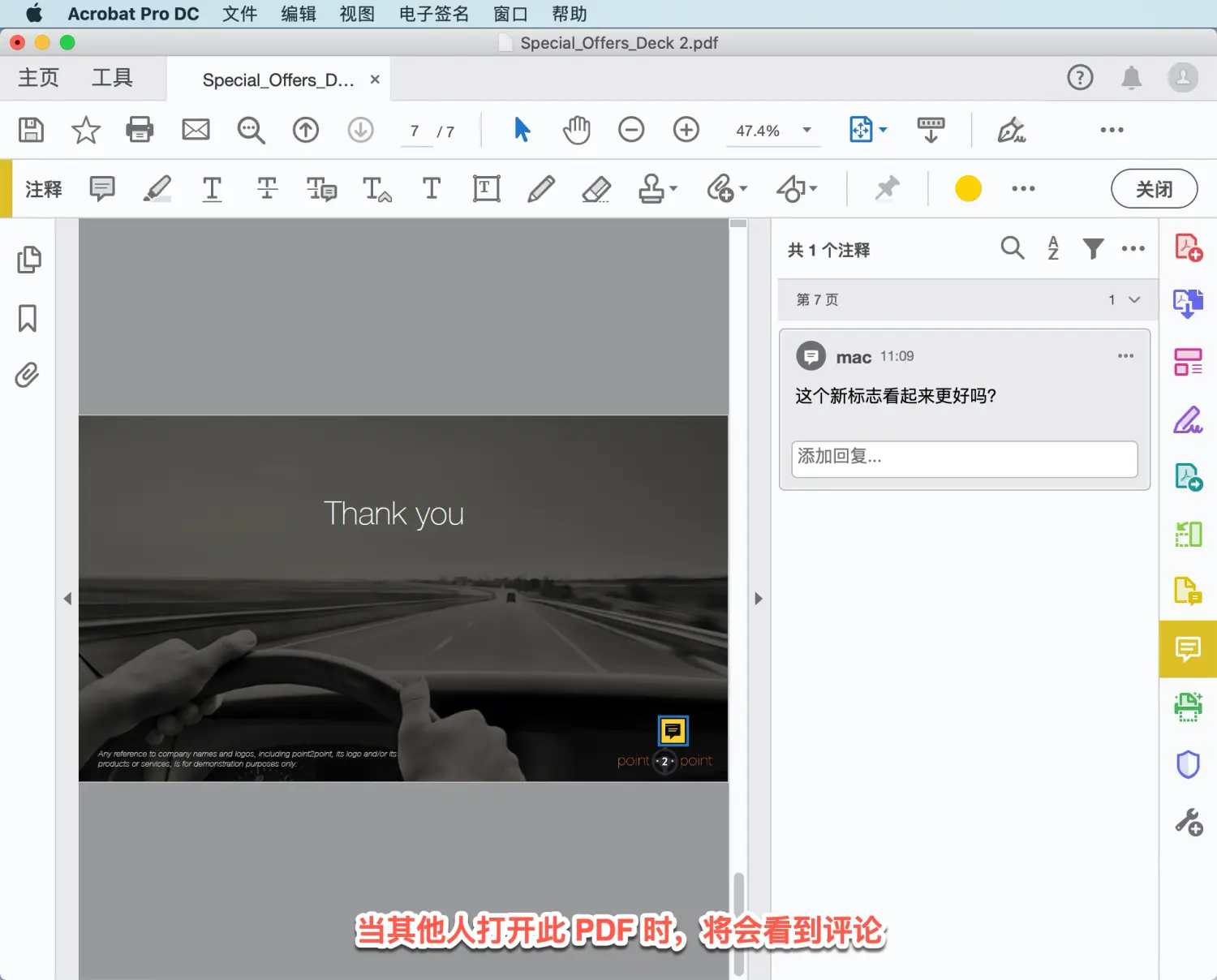1217x980 pixels.
Task: Open notifications bell
Action: 1131,78
